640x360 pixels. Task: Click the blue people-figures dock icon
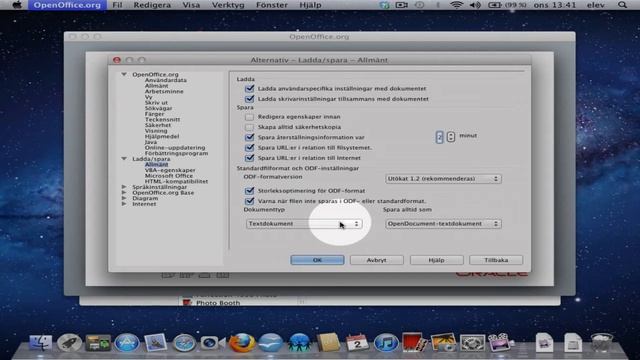pos(299,342)
